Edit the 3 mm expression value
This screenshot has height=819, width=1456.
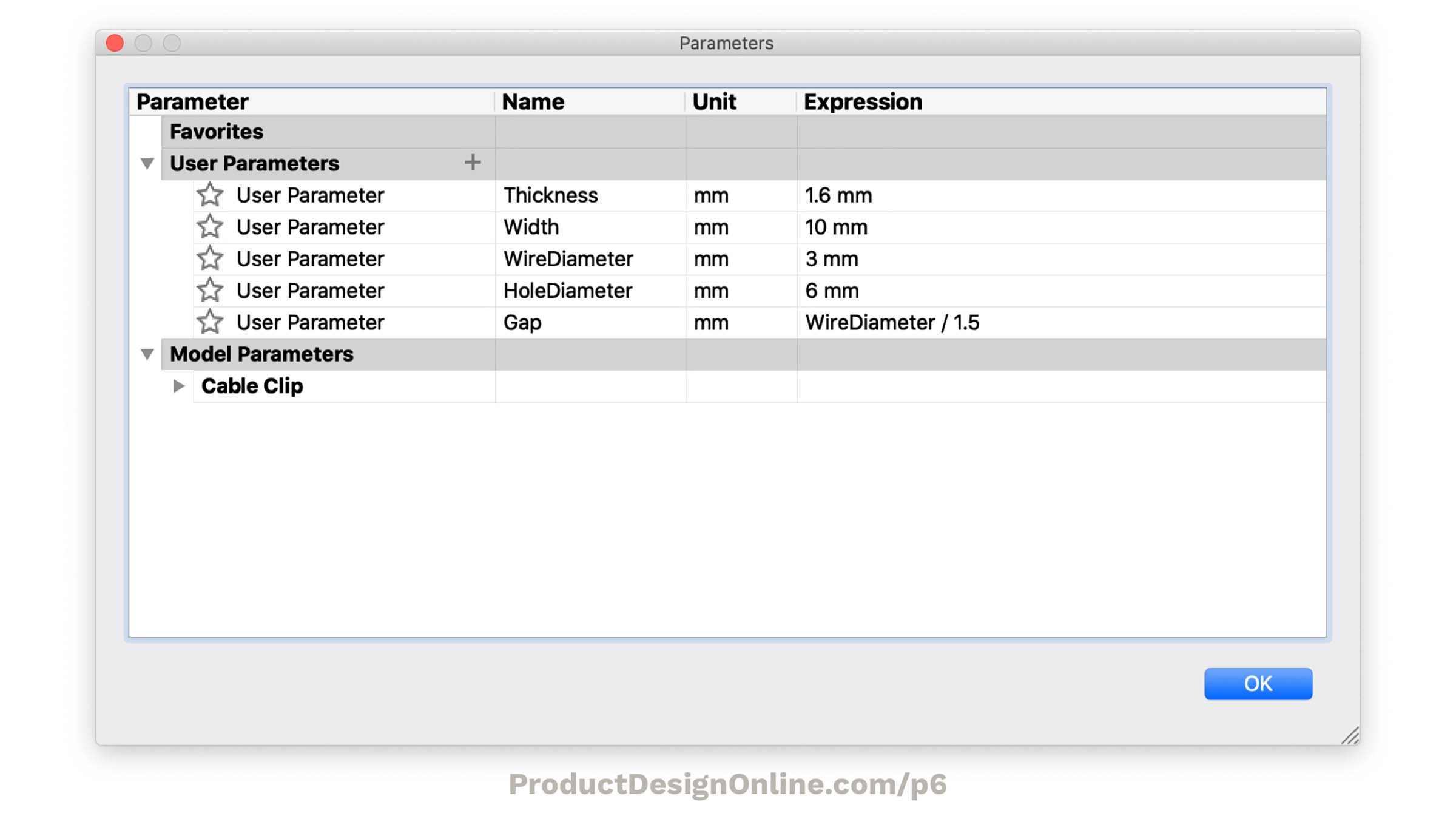(x=1062, y=259)
